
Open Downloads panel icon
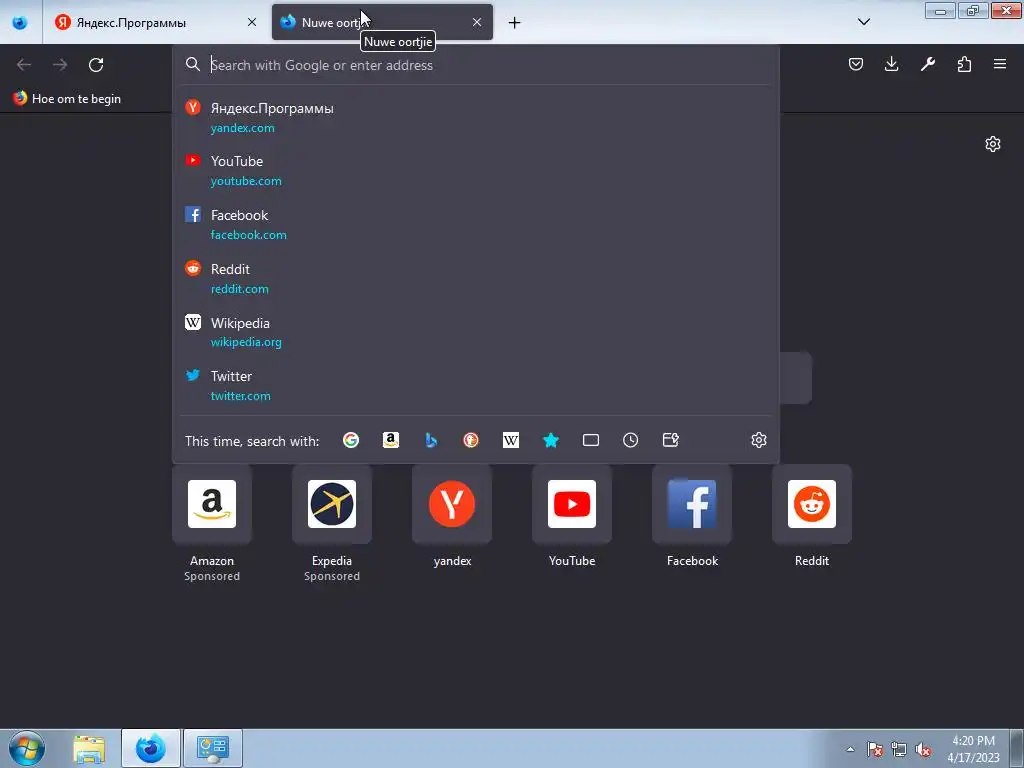(x=891, y=64)
